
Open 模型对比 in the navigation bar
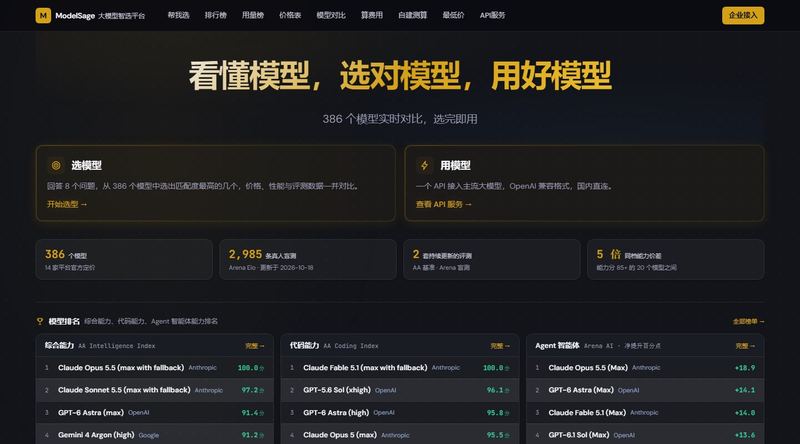331,15
